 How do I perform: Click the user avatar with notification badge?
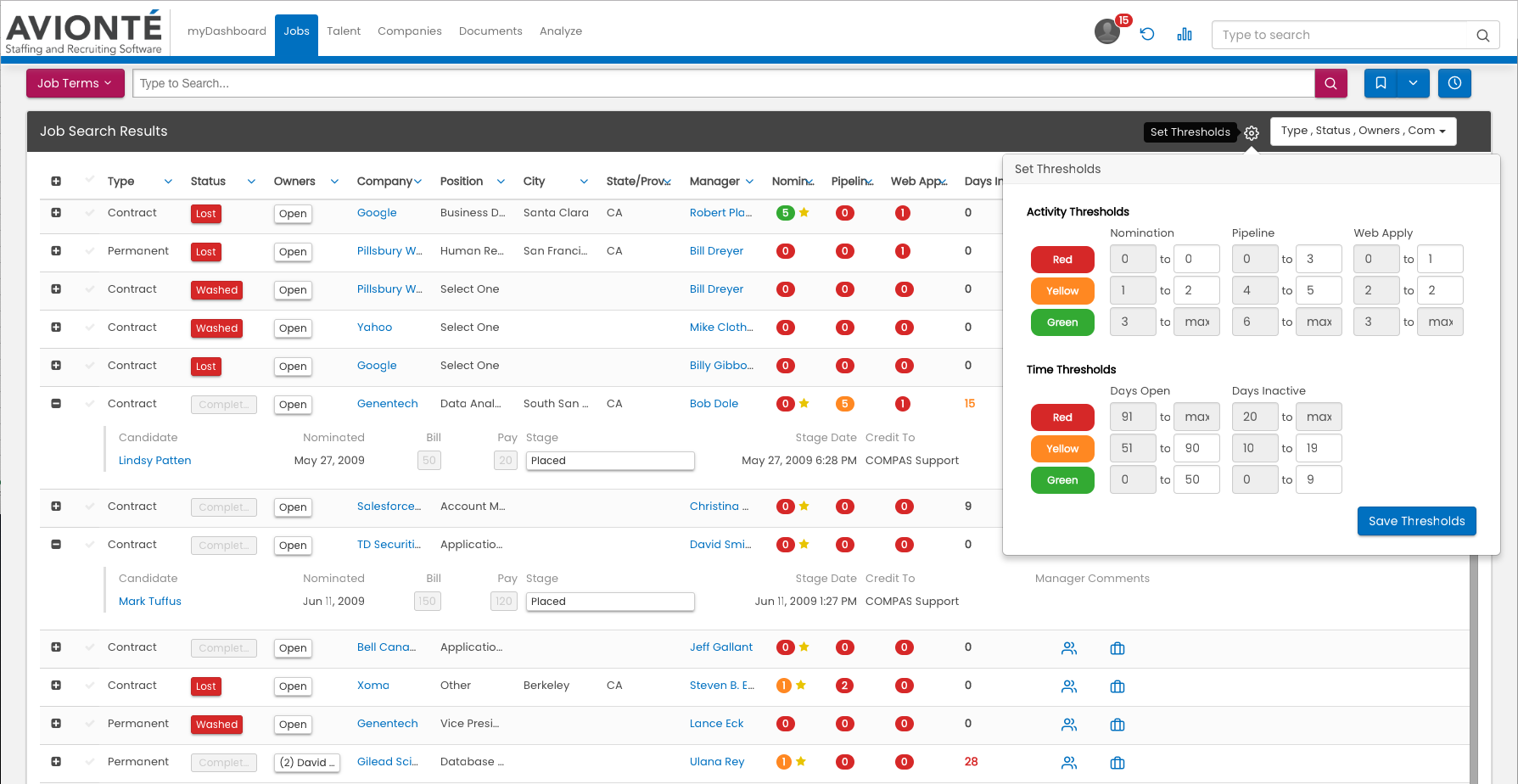[1107, 31]
